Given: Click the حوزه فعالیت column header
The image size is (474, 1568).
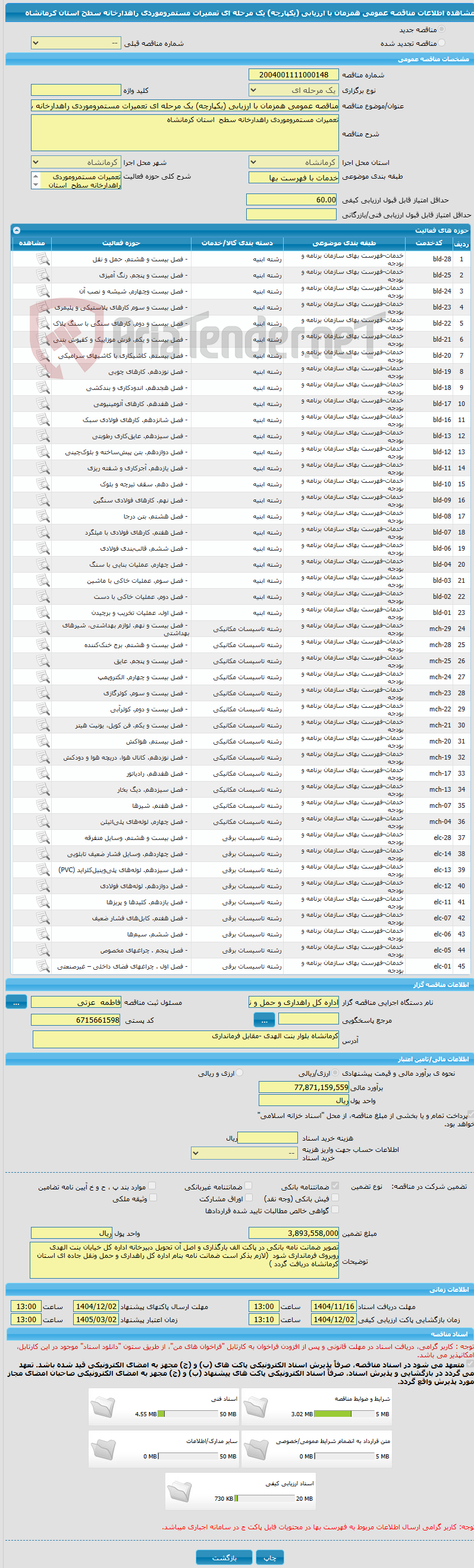Looking at the screenshot, I should coord(121,243).
